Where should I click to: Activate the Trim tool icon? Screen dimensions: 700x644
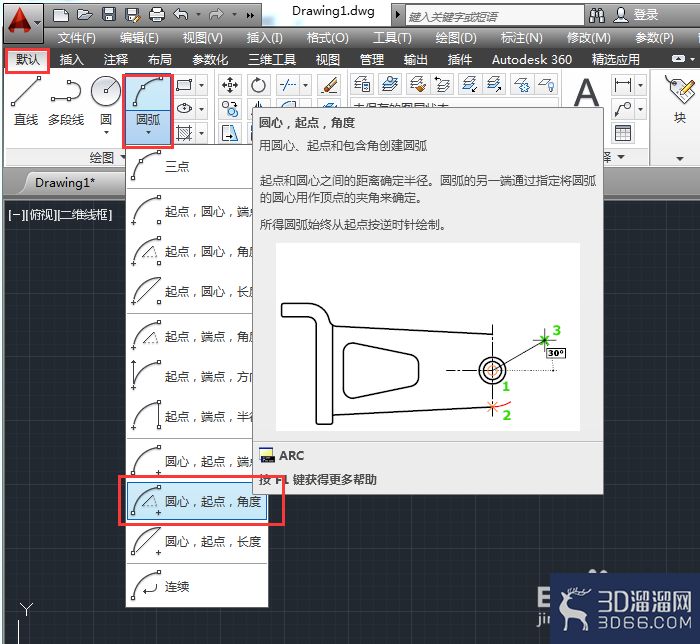(288, 85)
